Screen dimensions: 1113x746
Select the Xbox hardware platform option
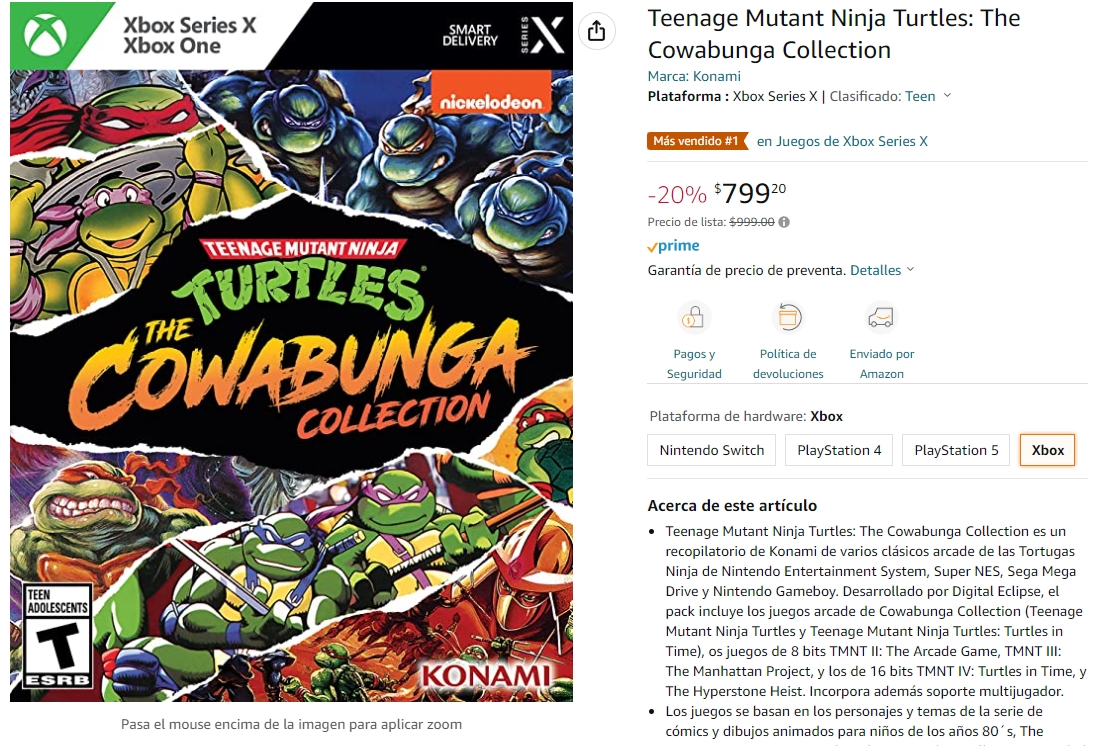point(1047,450)
